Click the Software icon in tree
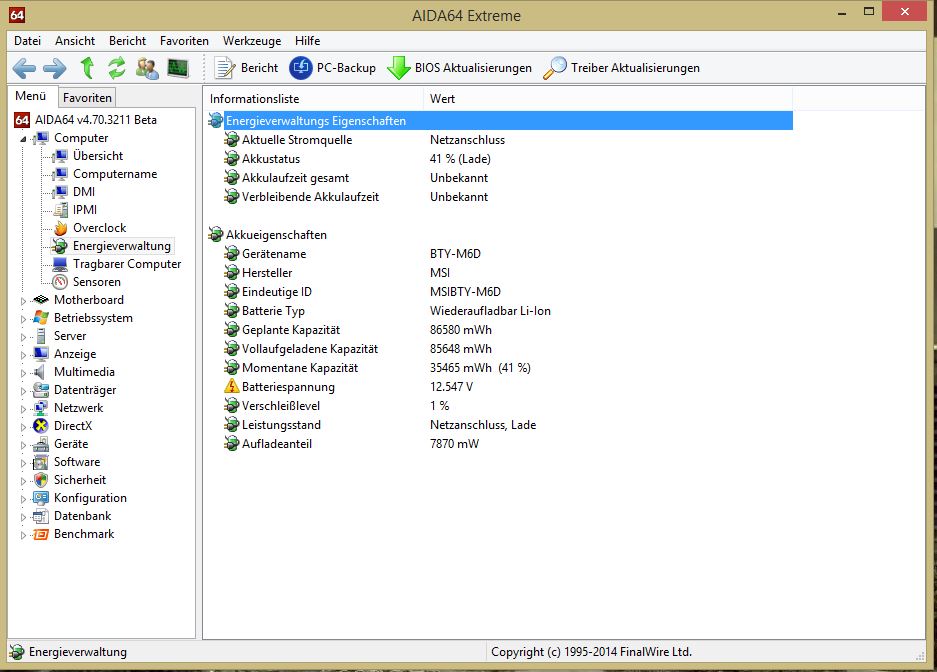The image size is (937, 672). click(x=41, y=462)
